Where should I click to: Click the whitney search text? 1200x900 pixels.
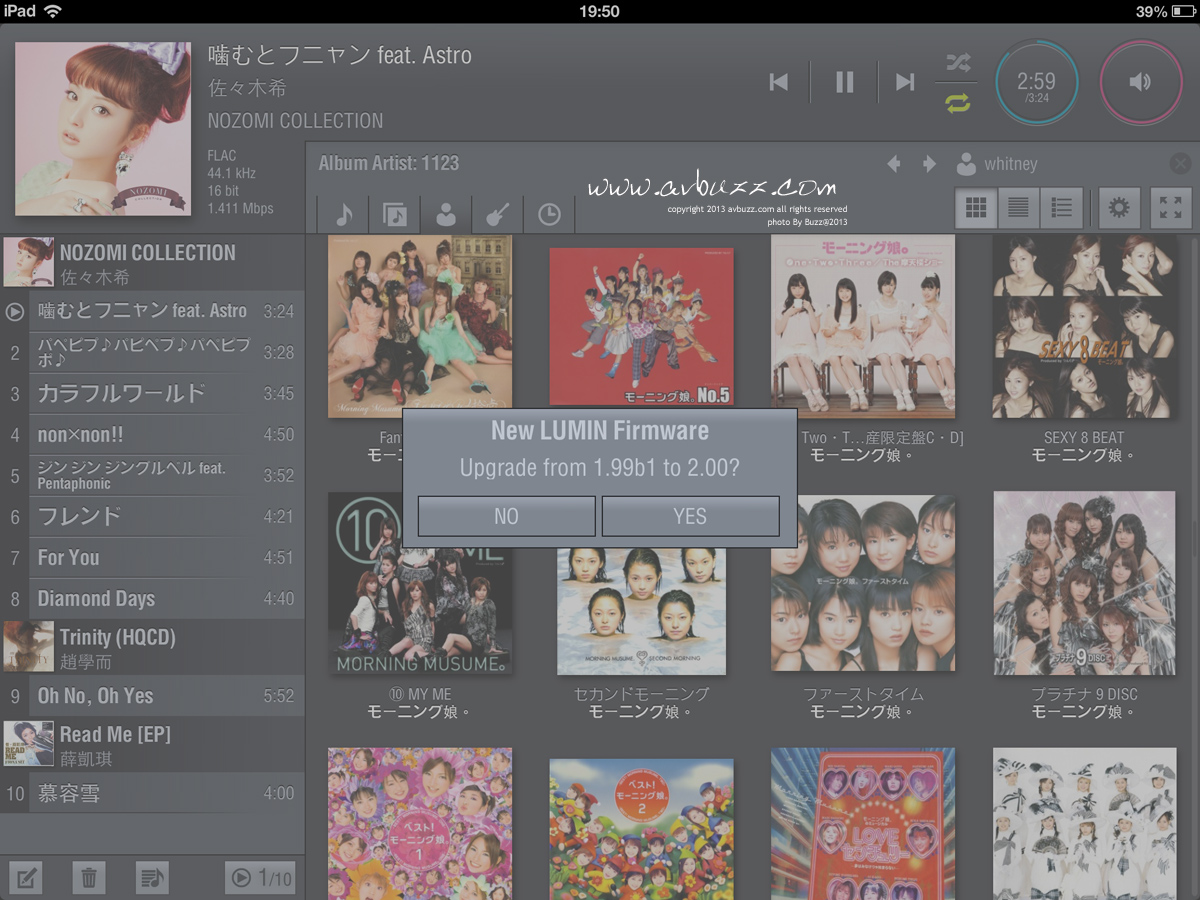[x=1011, y=164]
